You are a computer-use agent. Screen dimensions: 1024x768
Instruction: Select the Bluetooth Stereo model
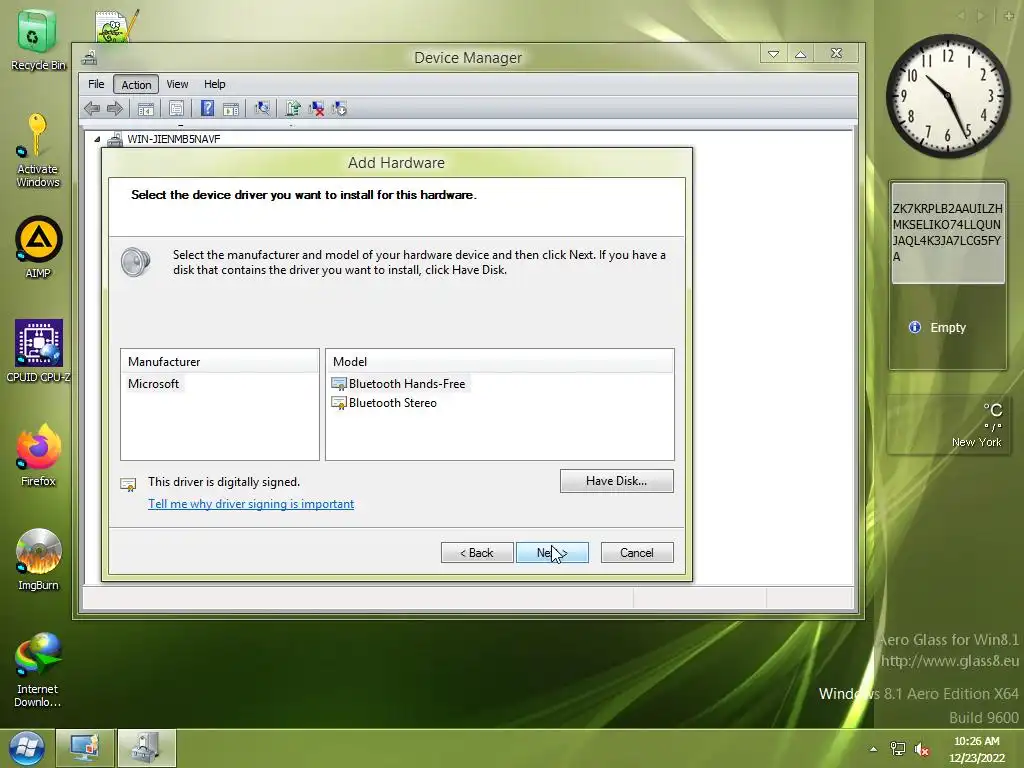(392, 403)
